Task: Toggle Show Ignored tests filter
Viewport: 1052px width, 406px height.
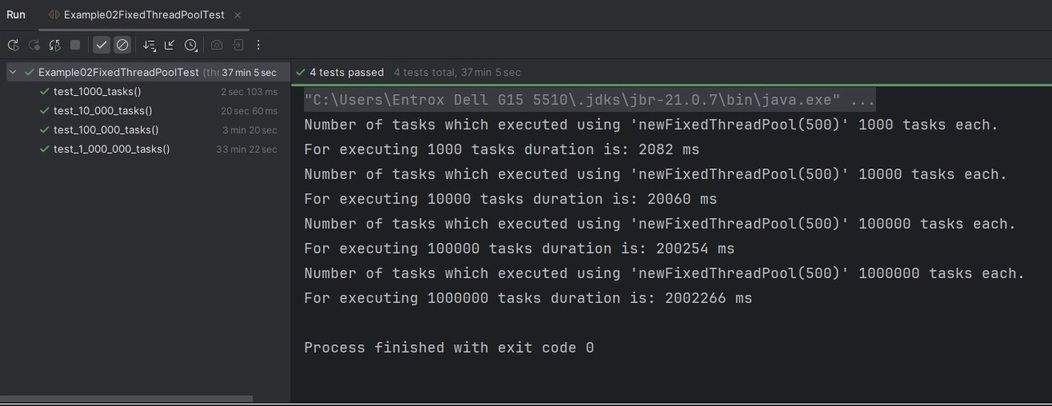Action: pos(122,45)
